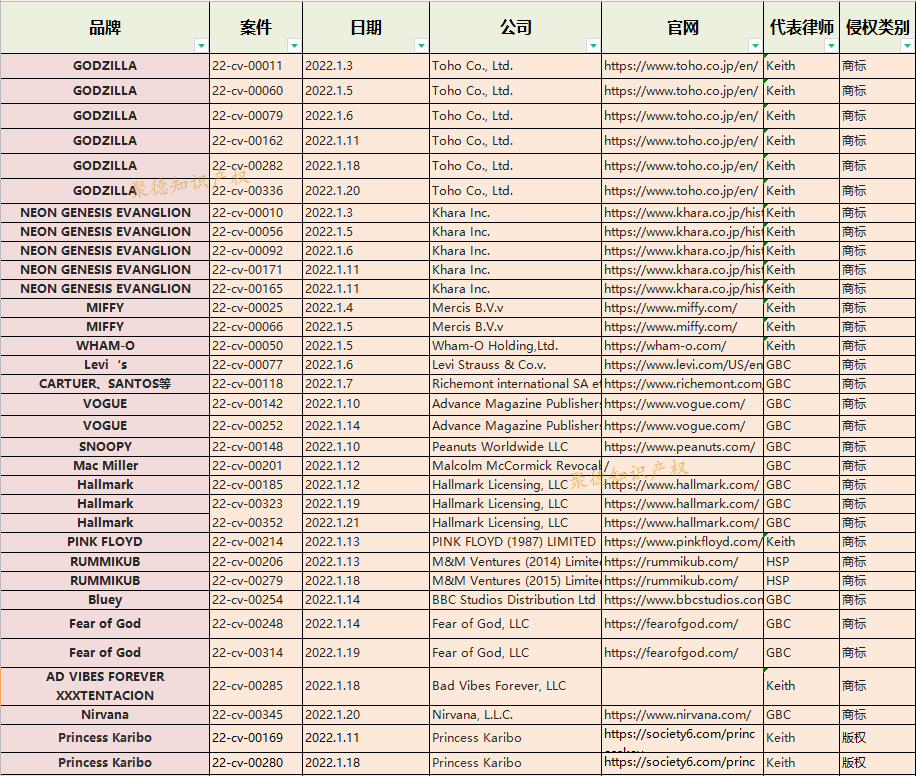Select the 品牌 header cell
This screenshot has height=776, width=916.
(x=105, y=27)
